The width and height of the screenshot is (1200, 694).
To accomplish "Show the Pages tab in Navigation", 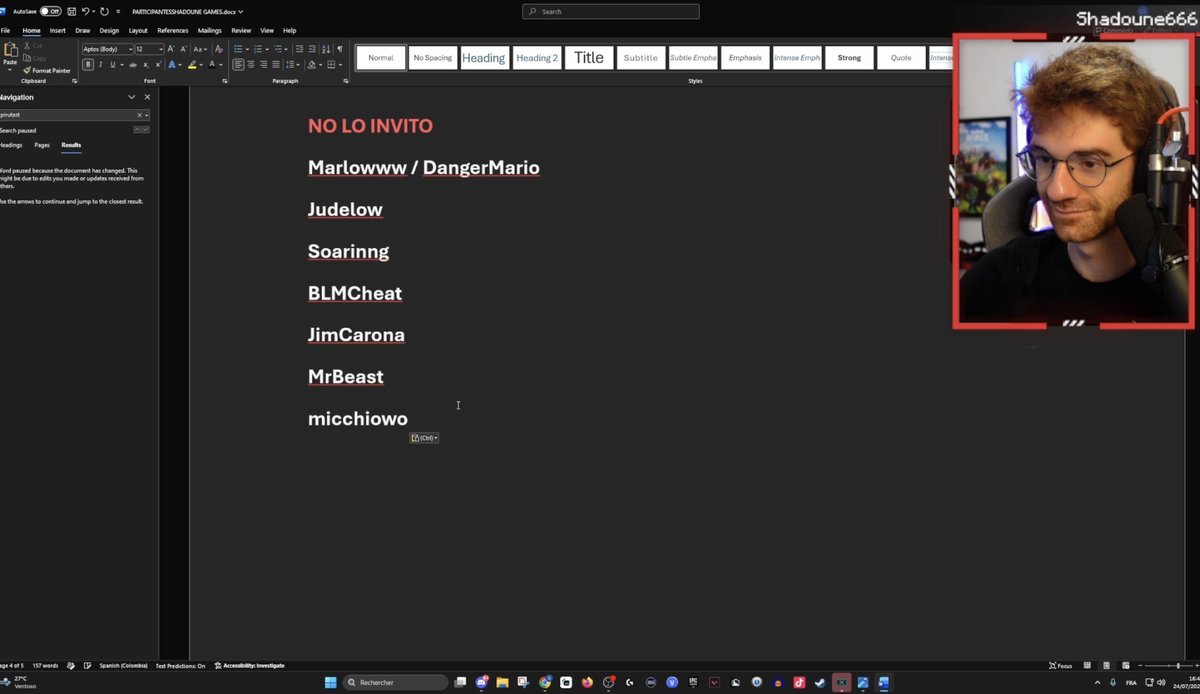I will [42, 145].
